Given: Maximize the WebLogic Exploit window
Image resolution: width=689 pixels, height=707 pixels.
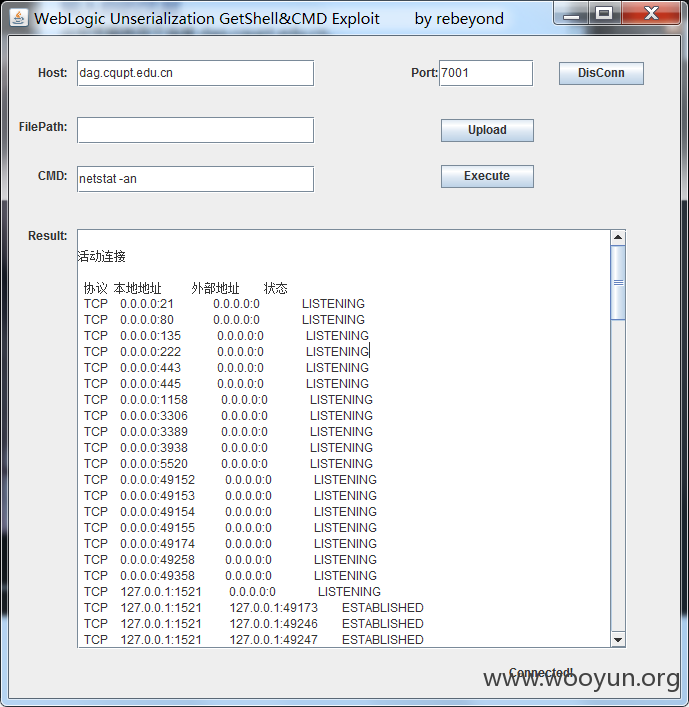Looking at the screenshot, I should (604, 14).
